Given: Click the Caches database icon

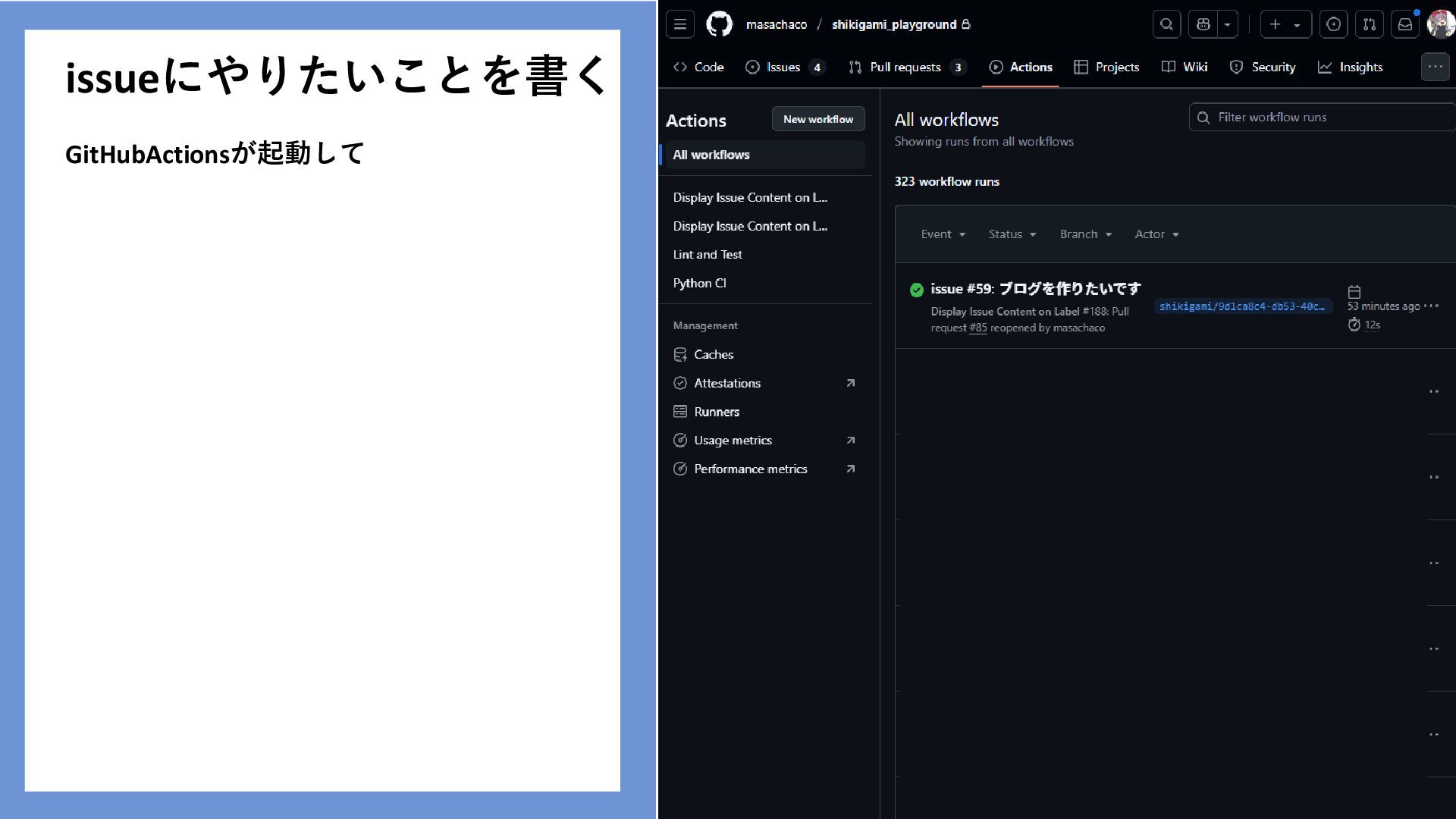Looking at the screenshot, I should tap(679, 354).
